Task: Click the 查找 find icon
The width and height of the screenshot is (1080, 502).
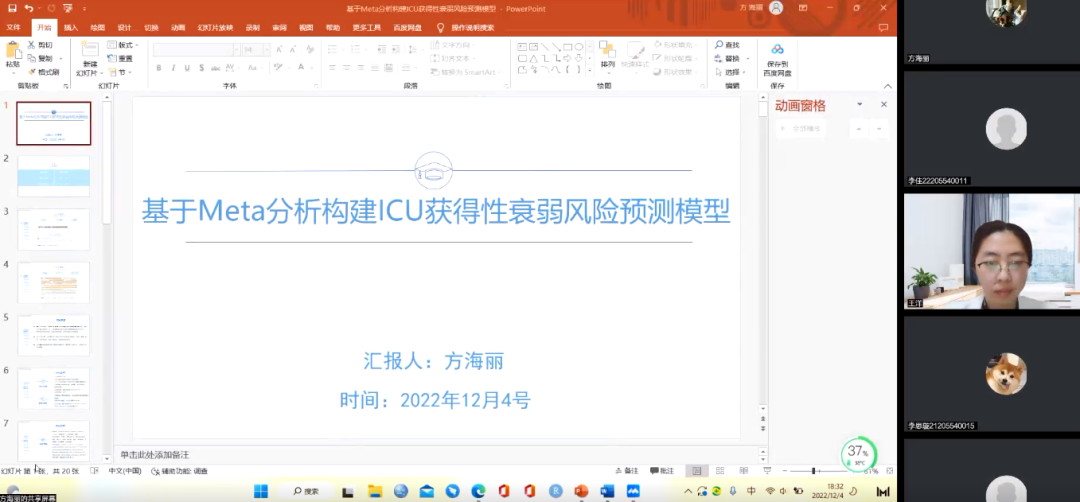Action: pyautogui.click(x=728, y=45)
